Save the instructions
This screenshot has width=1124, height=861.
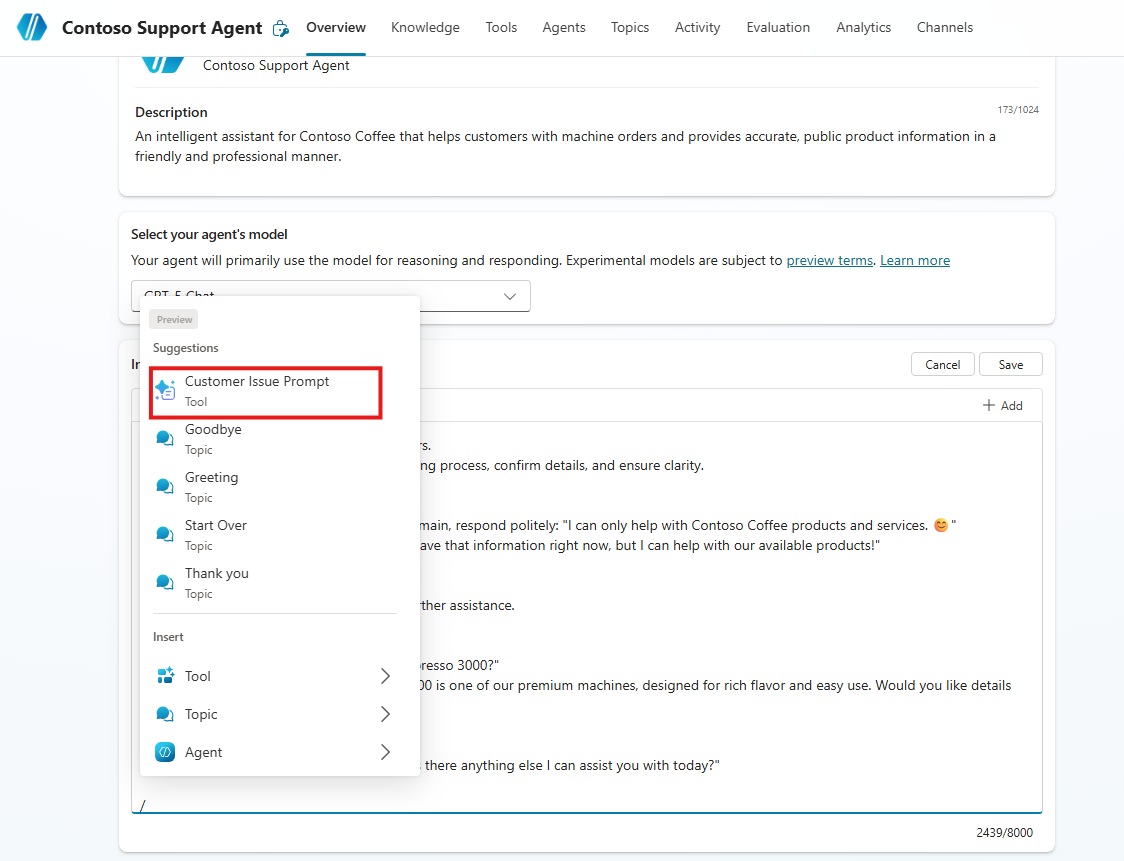(x=1010, y=364)
